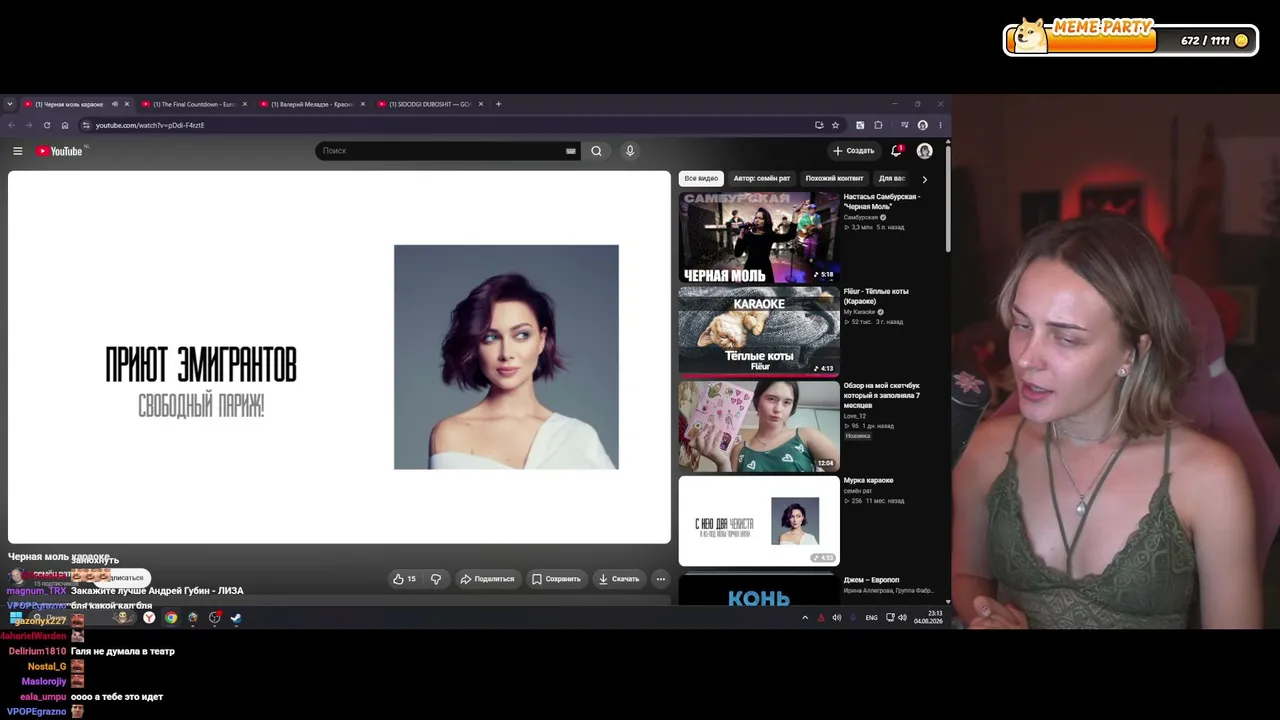Open the video's more actions menu
The height and width of the screenshot is (720, 1280).
660,579
